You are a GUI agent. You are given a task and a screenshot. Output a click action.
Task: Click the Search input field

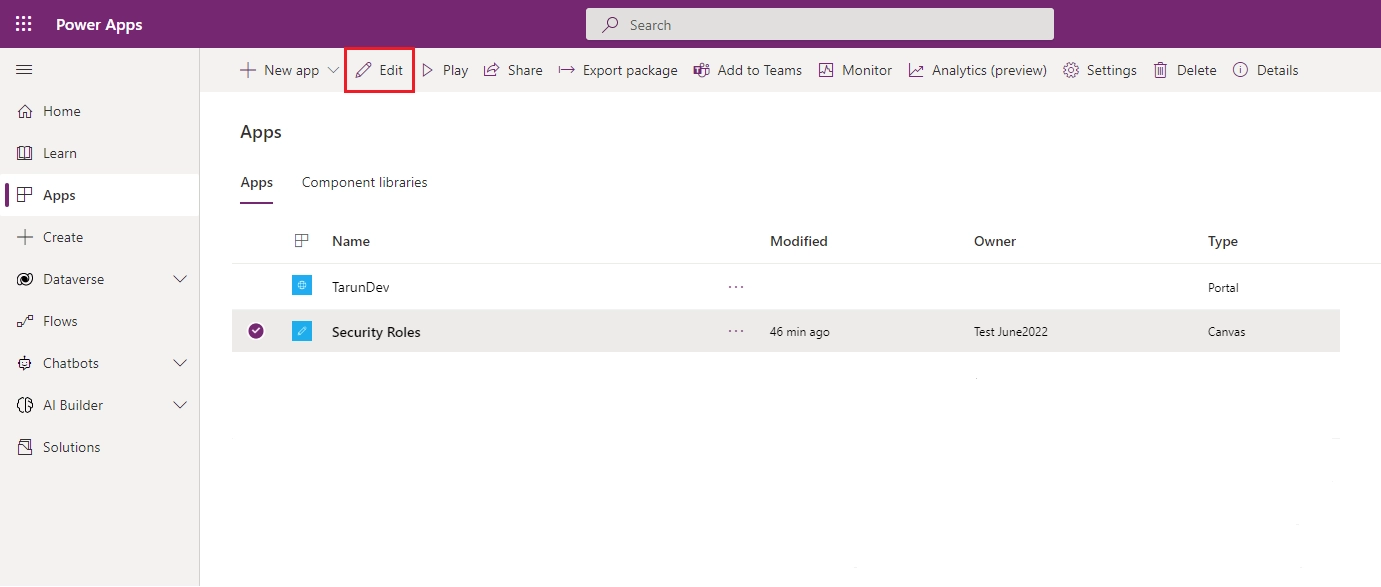tap(820, 25)
